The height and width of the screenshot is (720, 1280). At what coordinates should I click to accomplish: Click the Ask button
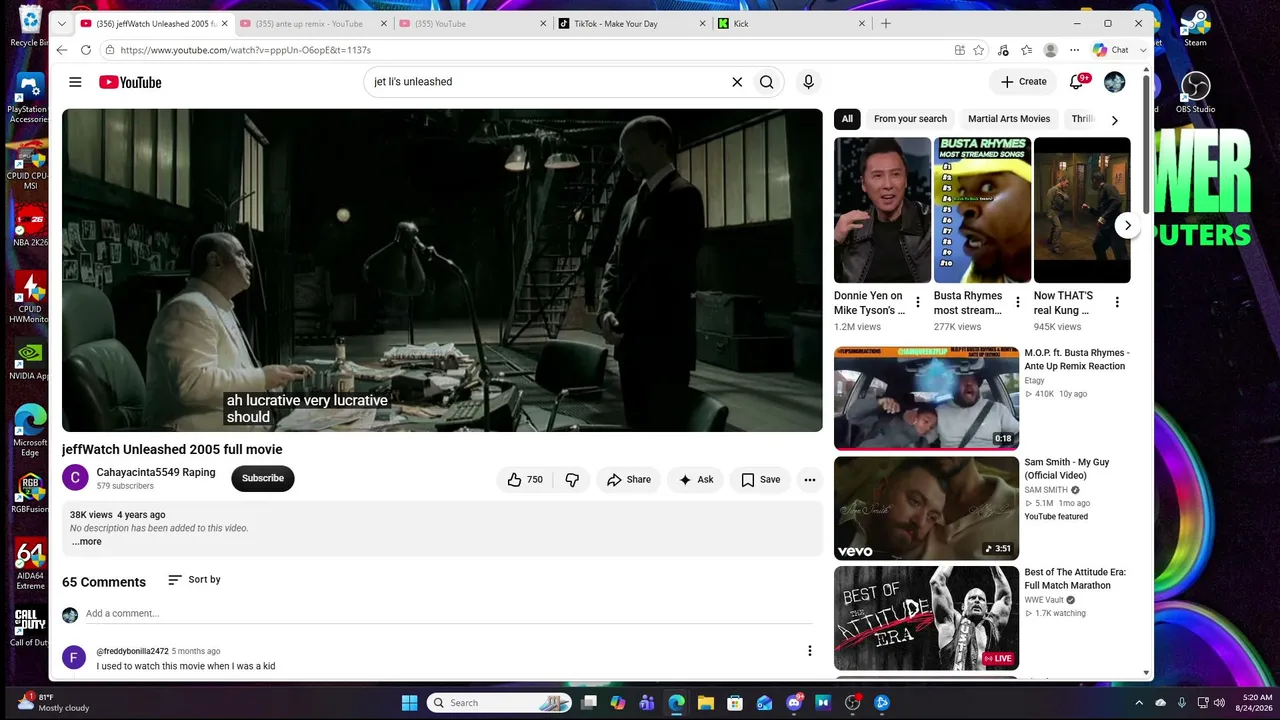click(x=696, y=480)
